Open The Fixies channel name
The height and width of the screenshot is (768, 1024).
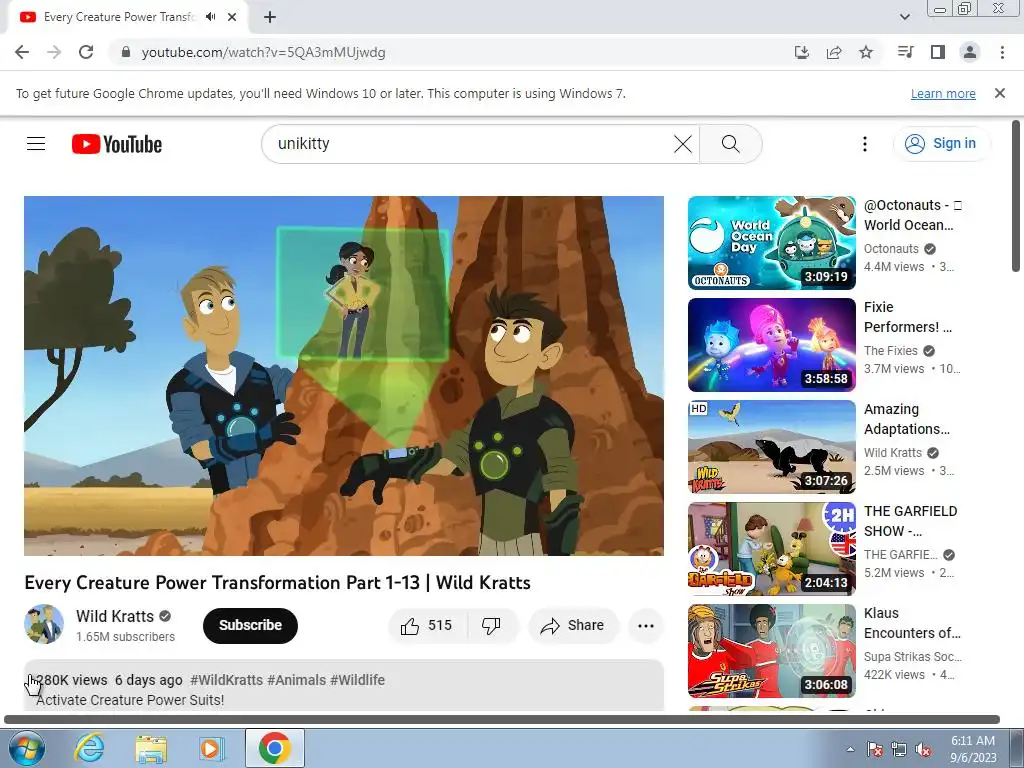pyautogui.click(x=891, y=351)
